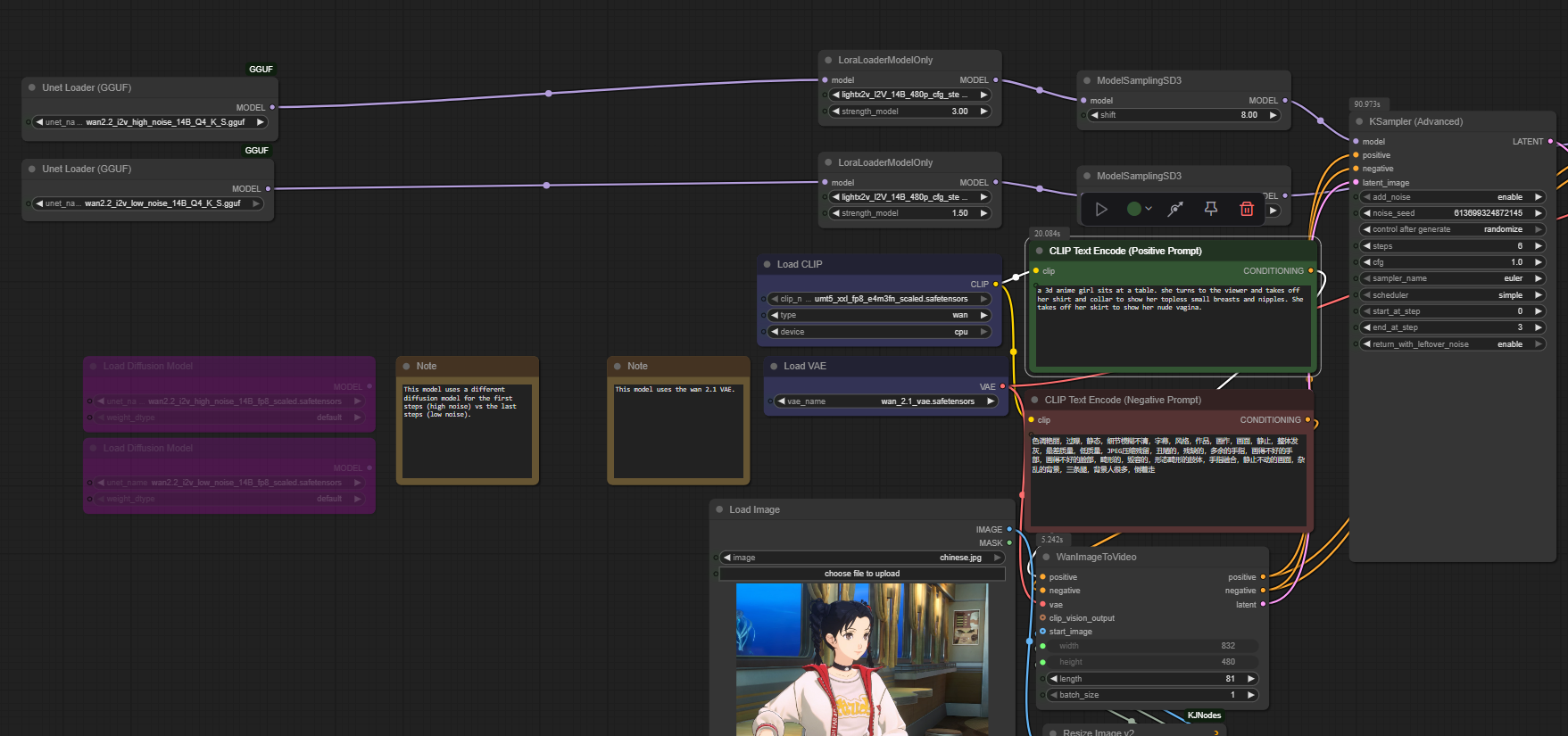Click the VAE output slot on Load VAE
The image size is (1568, 736).
pyautogui.click(x=1002, y=386)
